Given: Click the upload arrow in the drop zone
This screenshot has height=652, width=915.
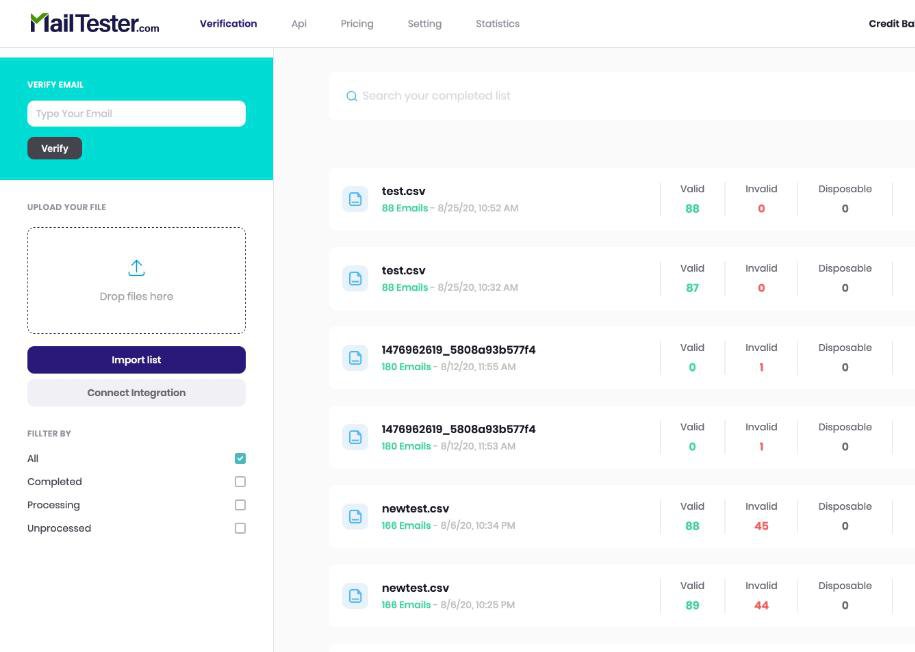Looking at the screenshot, I should pyautogui.click(x=137, y=266).
